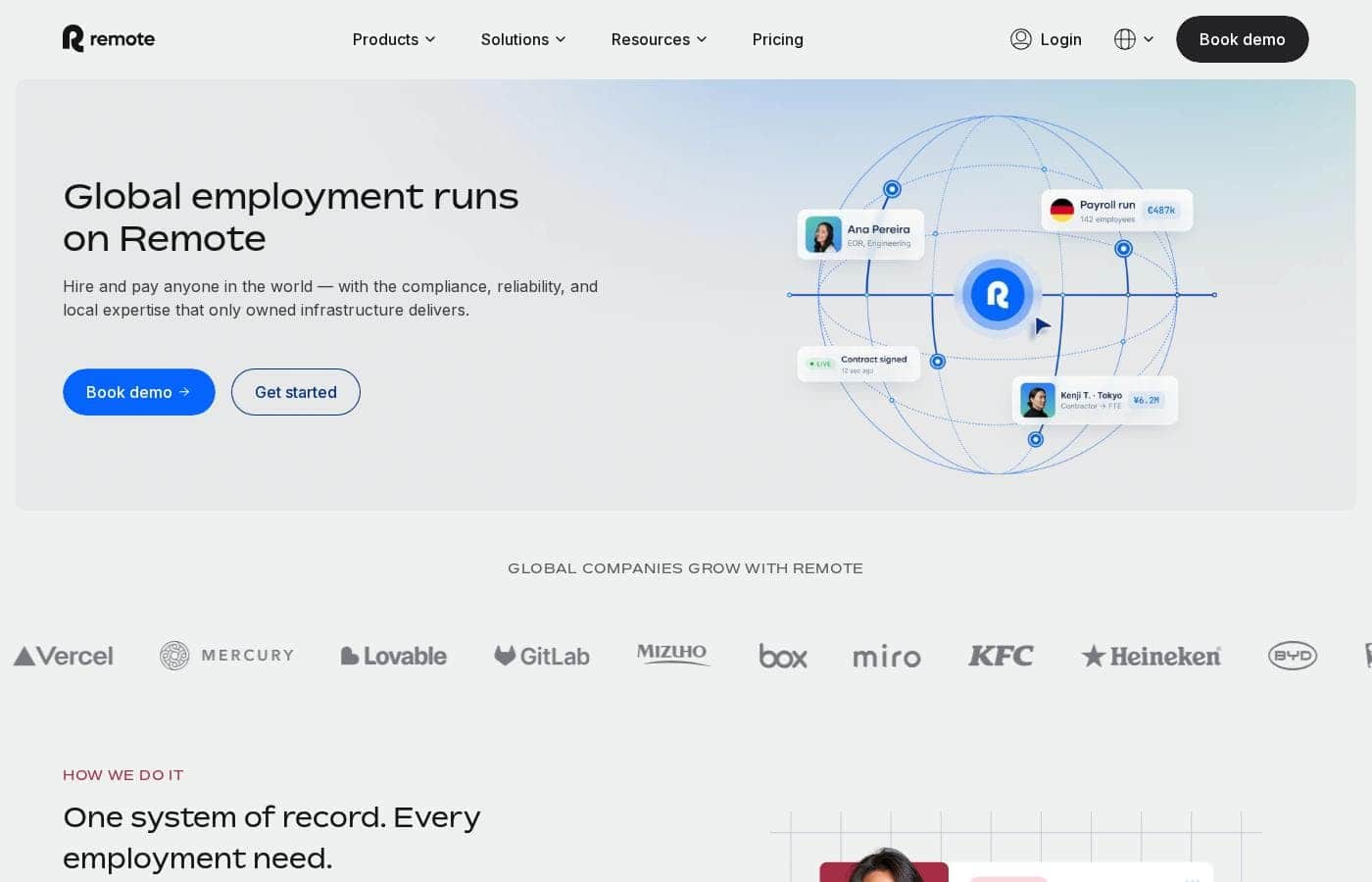The height and width of the screenshot is (882, 1372).
Task: Click the miro logo
Action: 887,657
